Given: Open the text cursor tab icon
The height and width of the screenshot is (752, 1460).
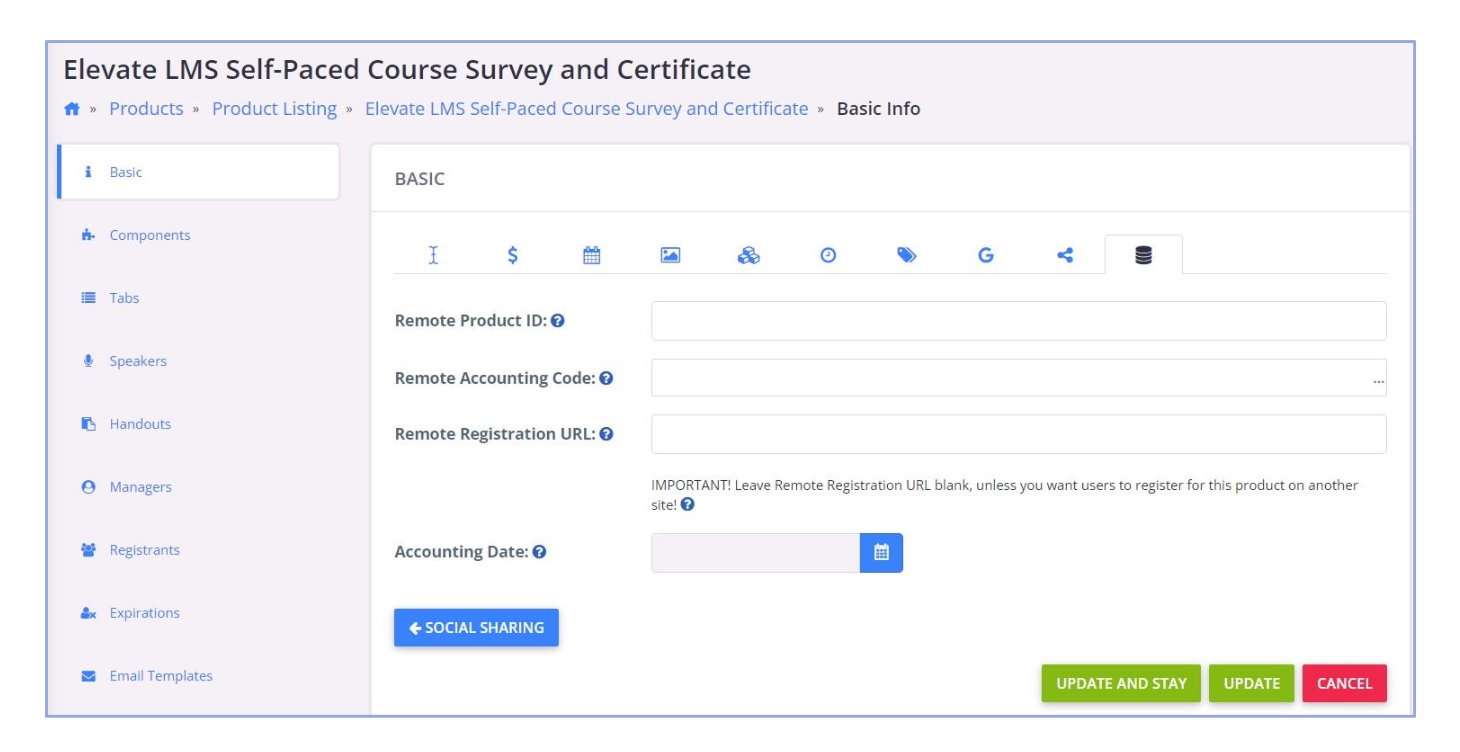Looking at the screenshot, I should click(433, 255).
